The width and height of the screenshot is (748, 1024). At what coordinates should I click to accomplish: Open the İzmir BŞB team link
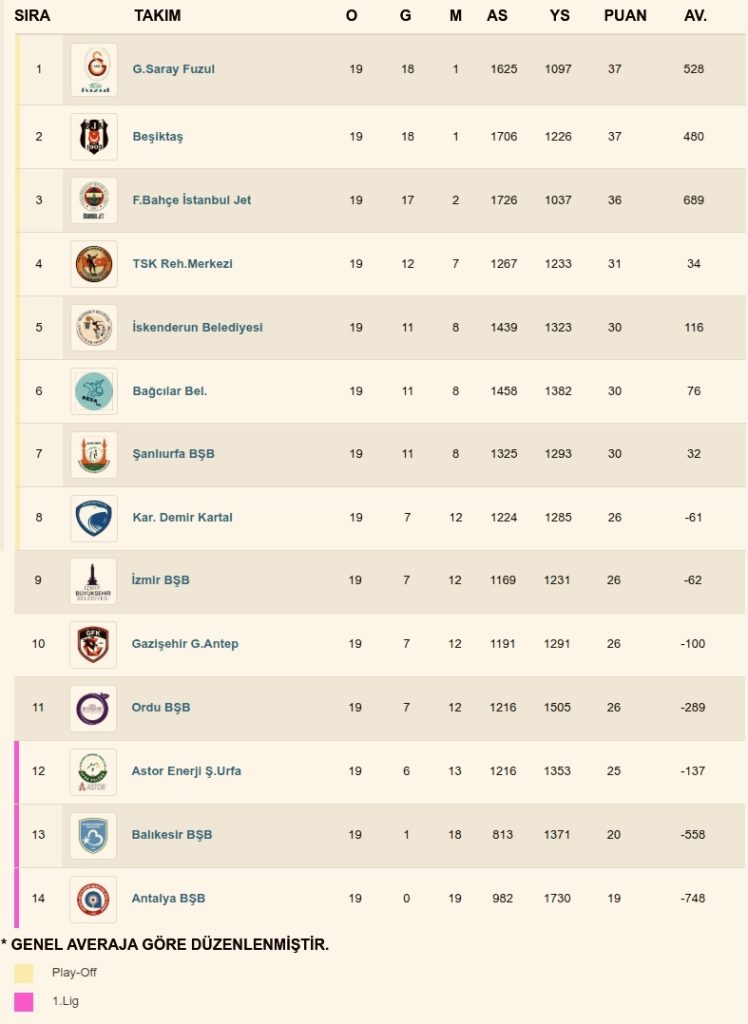click(x=160, y=580)
